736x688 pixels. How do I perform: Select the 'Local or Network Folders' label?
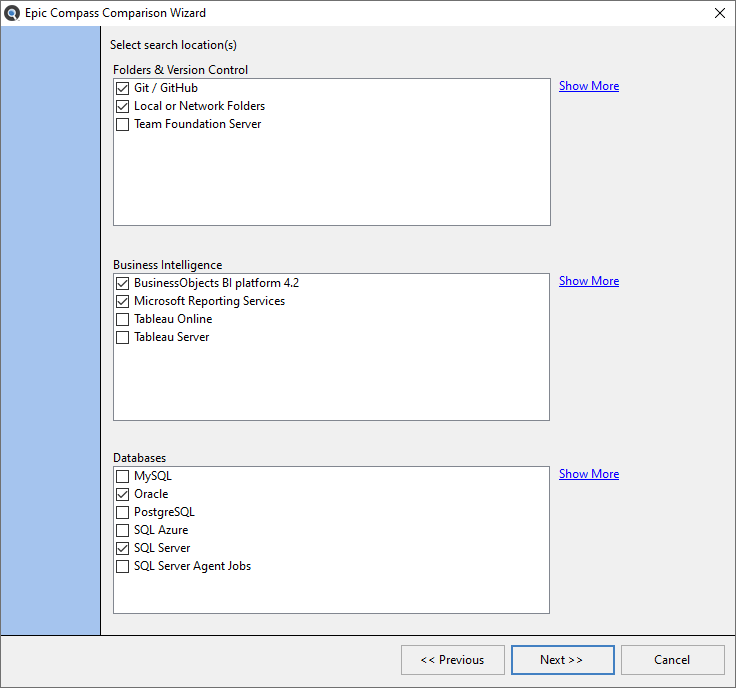coord(199,106)
